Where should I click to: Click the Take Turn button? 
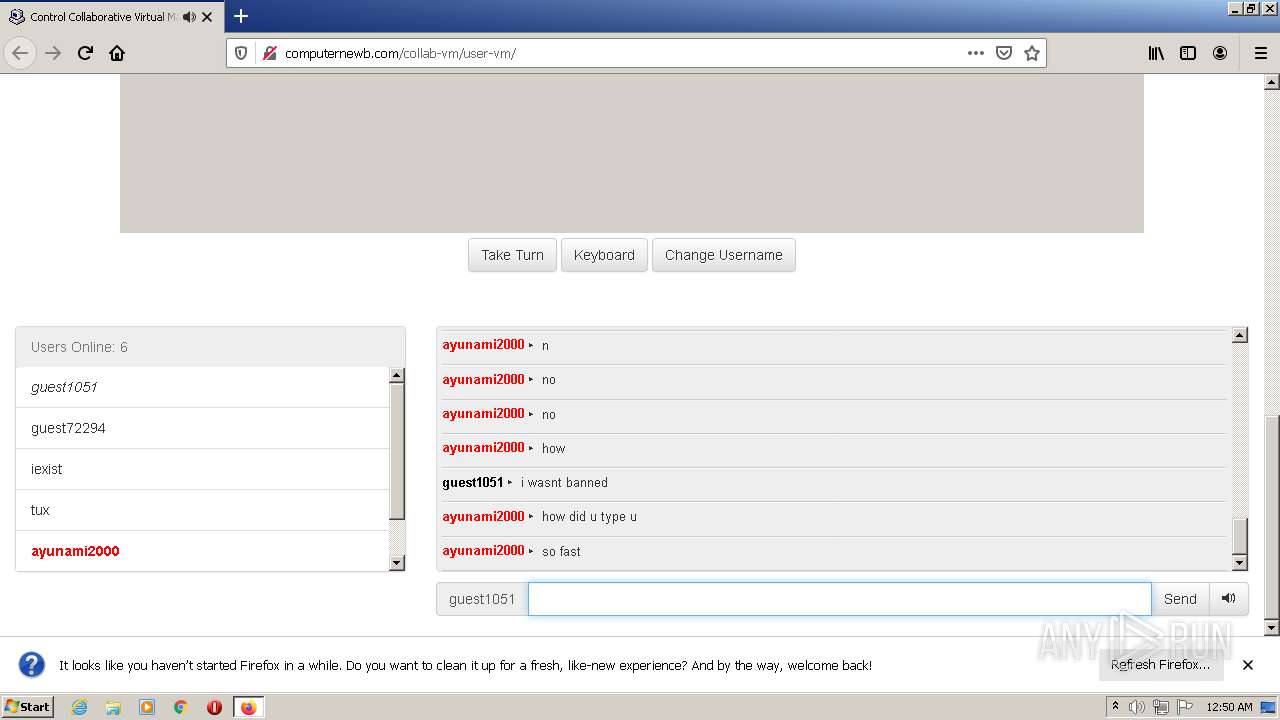tap(512, 255)
